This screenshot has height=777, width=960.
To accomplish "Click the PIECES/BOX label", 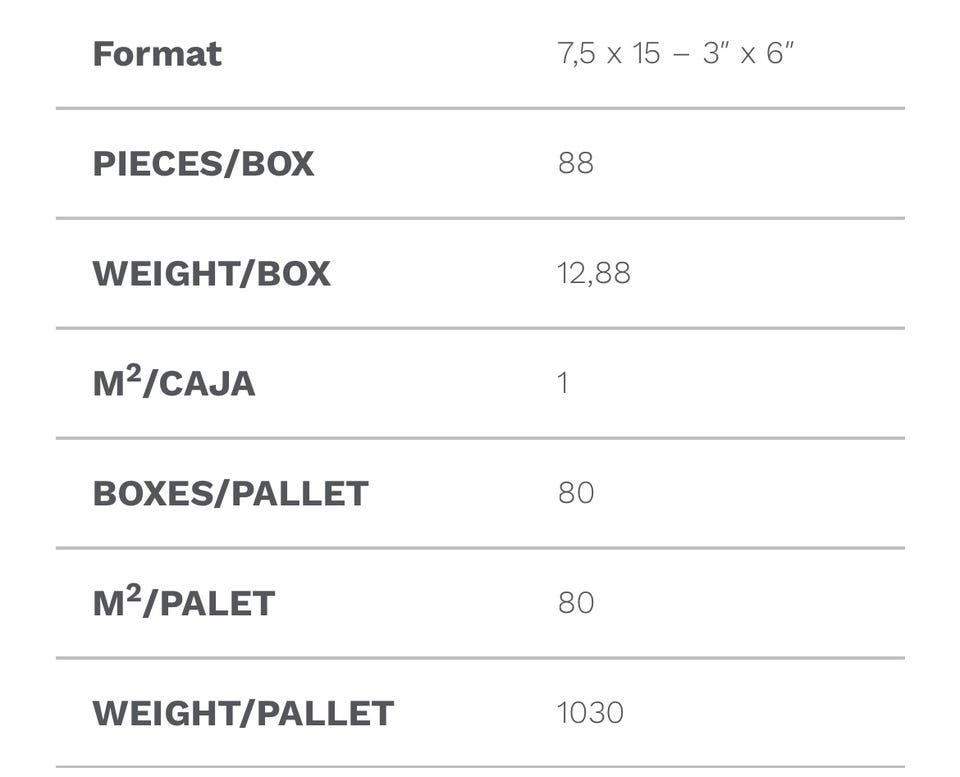I will pos(203,163).
